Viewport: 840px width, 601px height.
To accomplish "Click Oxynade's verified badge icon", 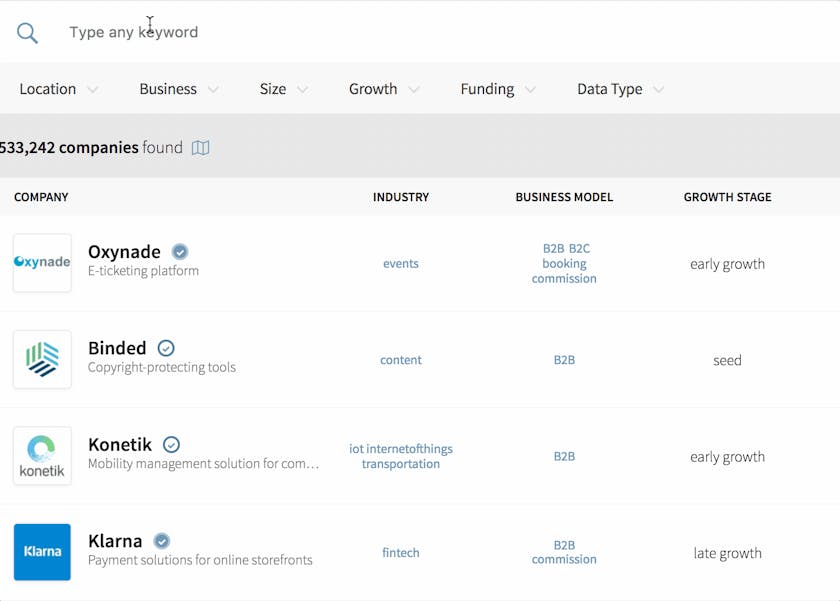I will pyautogui.click(x=180, y=252).
